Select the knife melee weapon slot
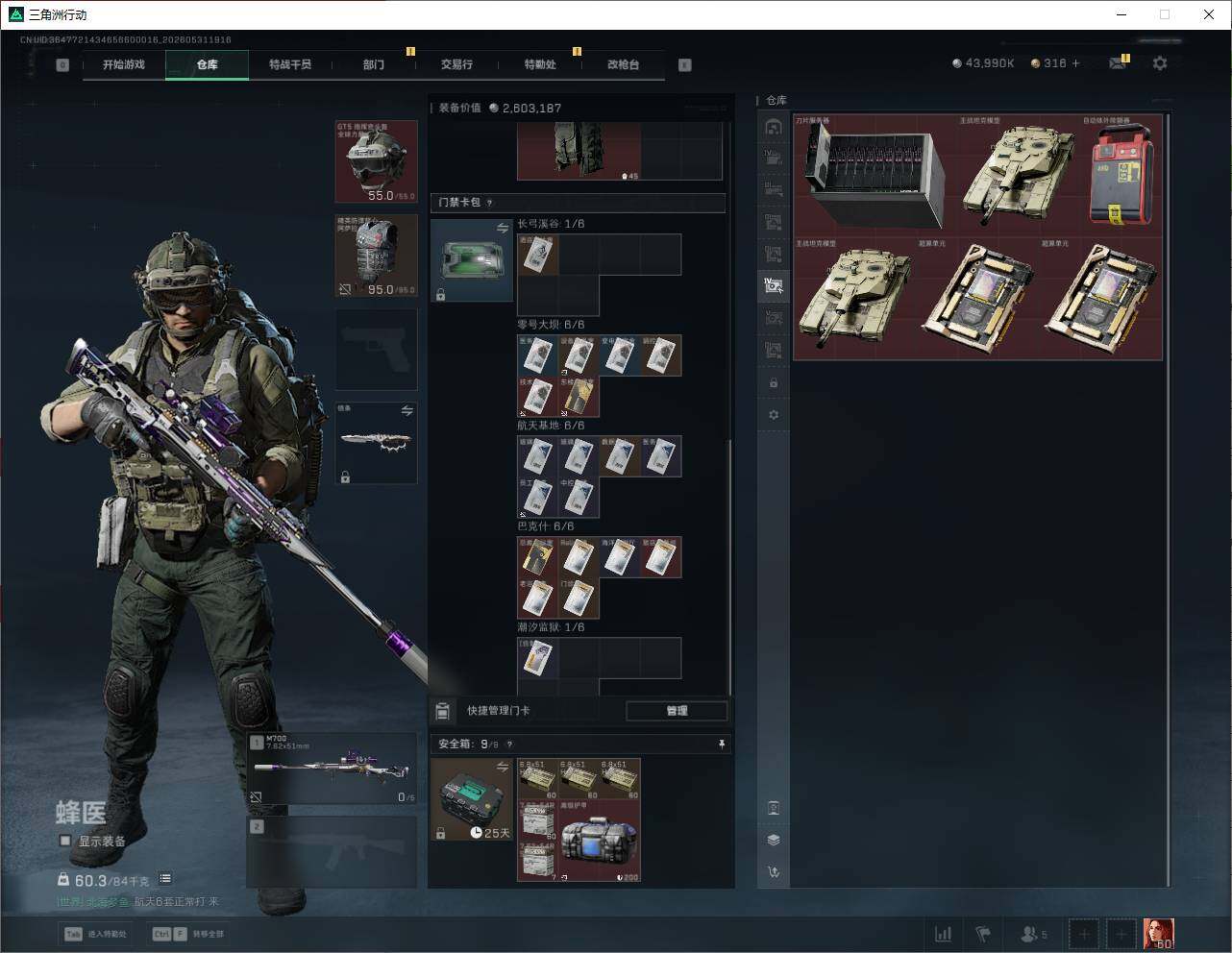Screen dimensions: 1232x953 376,443
